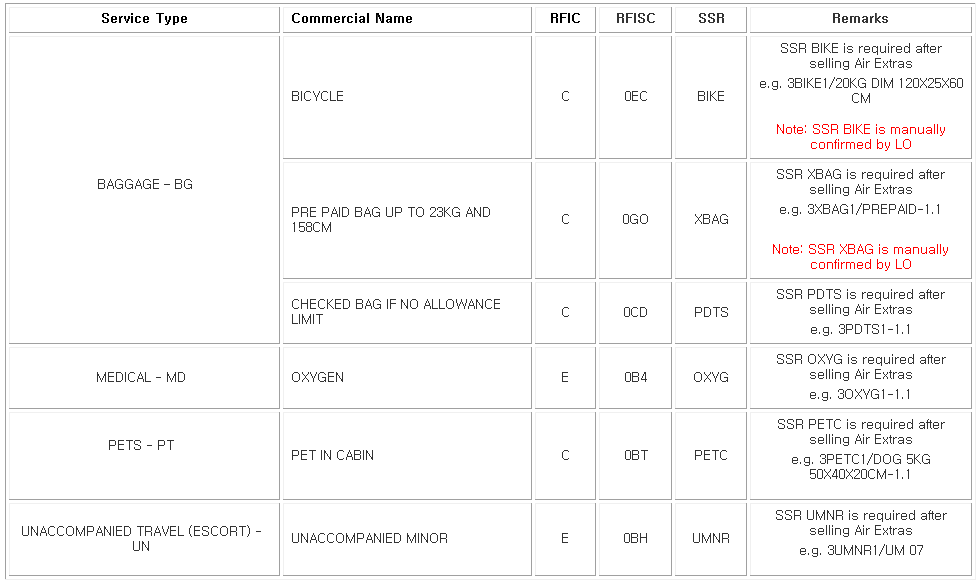
Task: Click the PDTS SSR code cell
Action: click(710, 312)
